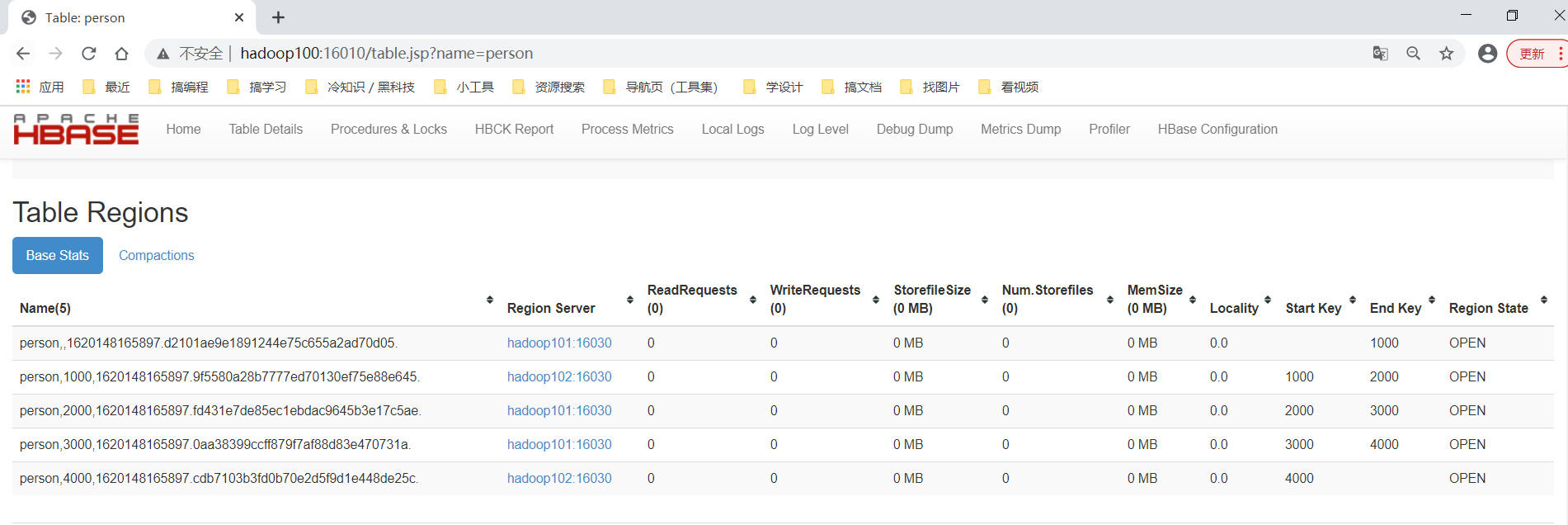This screenshot has width=1568, height=525.
Task: Open the user profile avatar icon
Action: [x=1487, y=54]
